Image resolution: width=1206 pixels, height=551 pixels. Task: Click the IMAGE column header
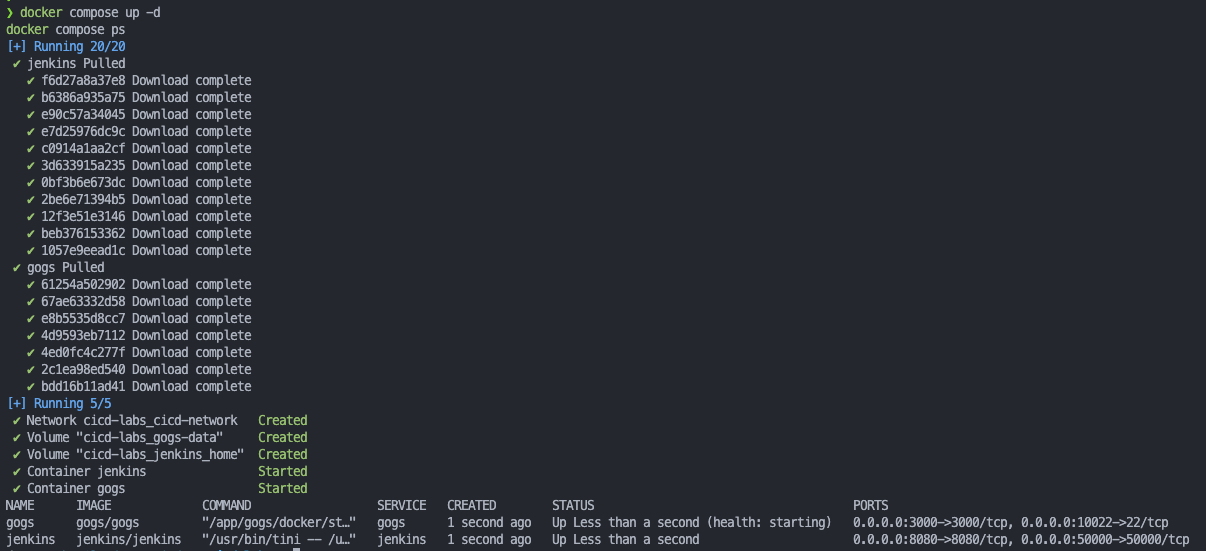click(94, 505)
